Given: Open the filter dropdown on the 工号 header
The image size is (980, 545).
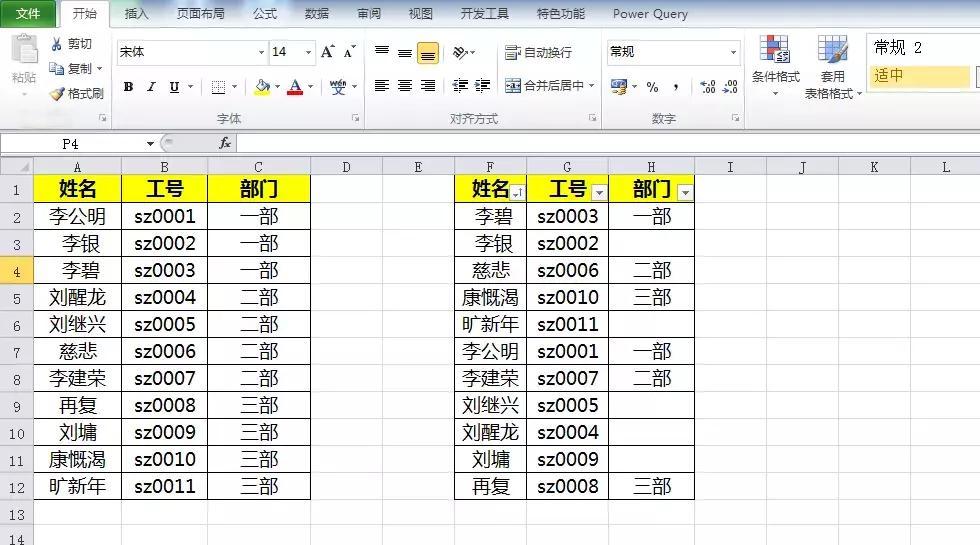Looking at the screenshot, I should [x=598, y=191].
